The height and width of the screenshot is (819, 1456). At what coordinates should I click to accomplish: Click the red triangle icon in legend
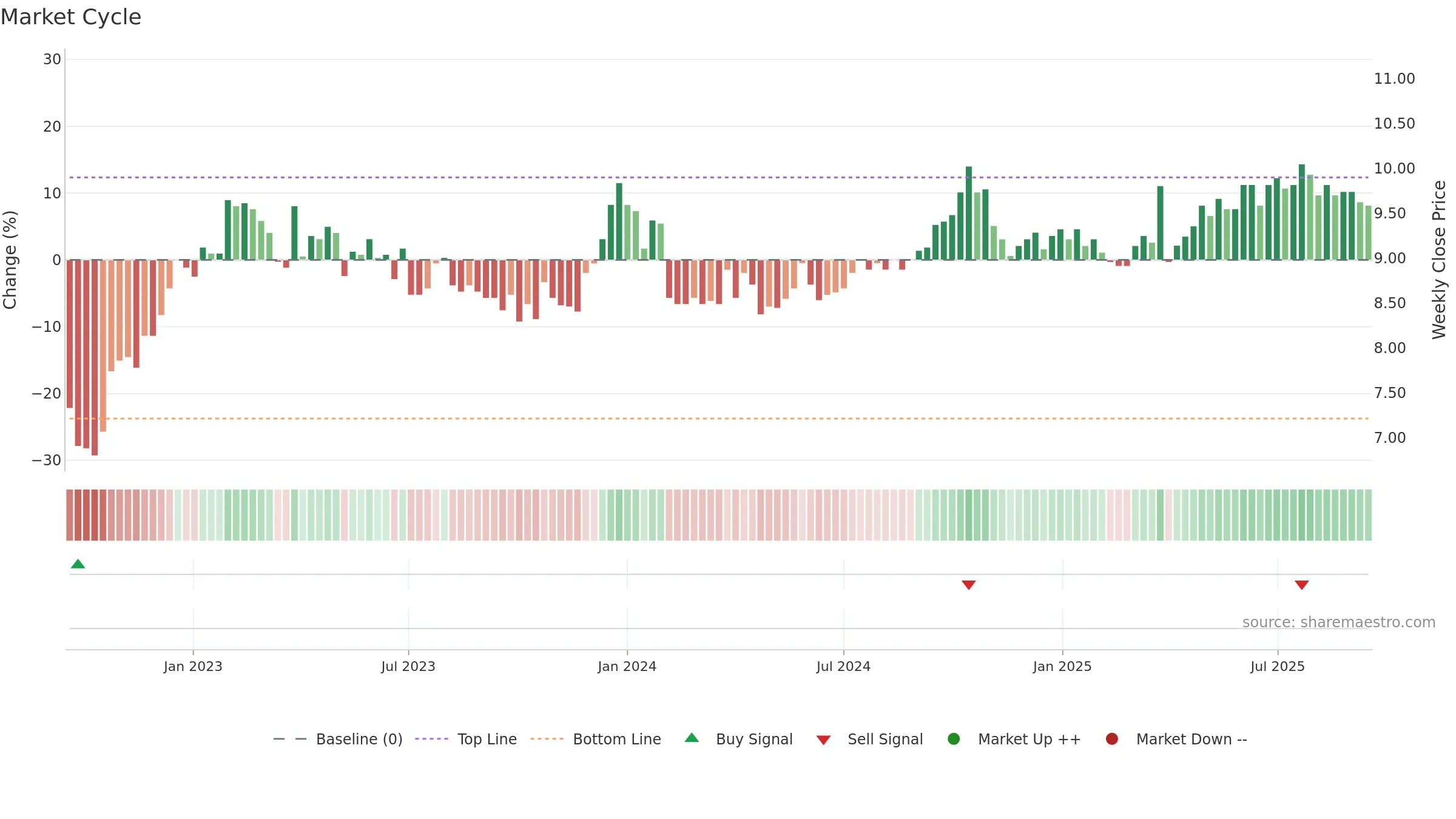[823, 740]
